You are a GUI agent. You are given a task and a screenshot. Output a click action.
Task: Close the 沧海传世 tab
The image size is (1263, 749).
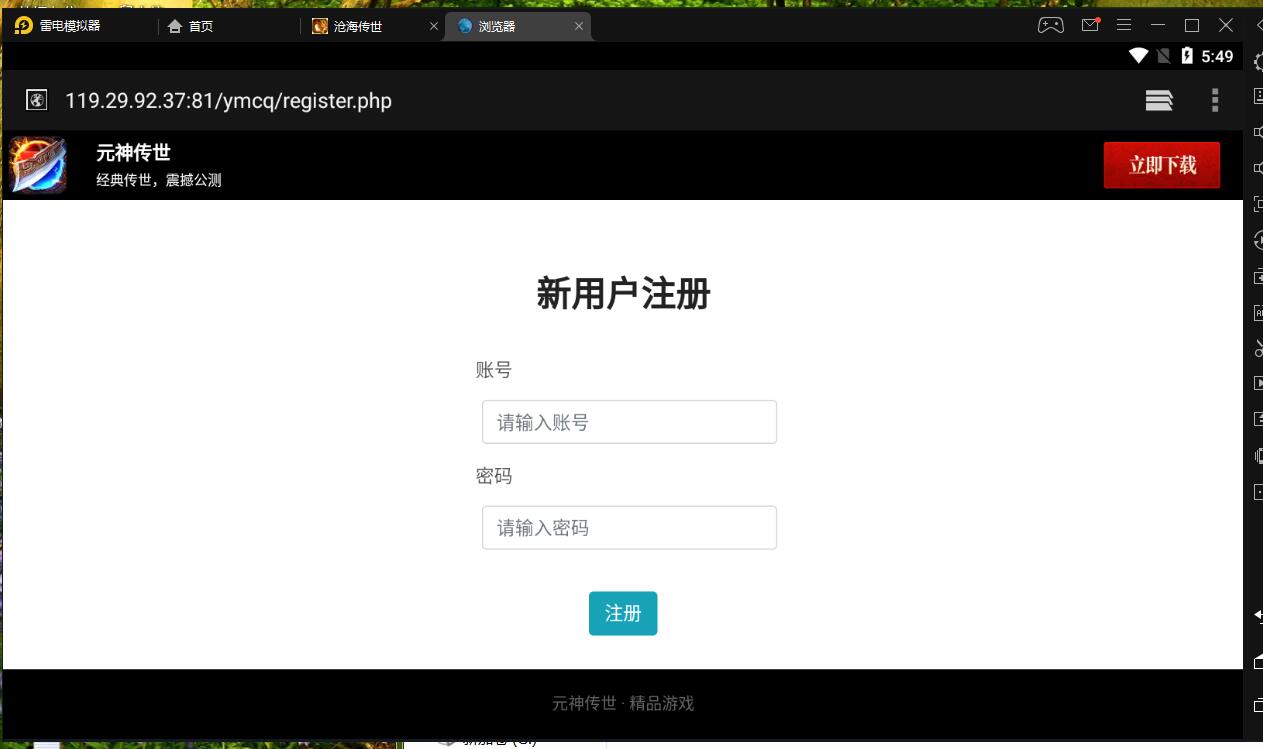[434, 26]
